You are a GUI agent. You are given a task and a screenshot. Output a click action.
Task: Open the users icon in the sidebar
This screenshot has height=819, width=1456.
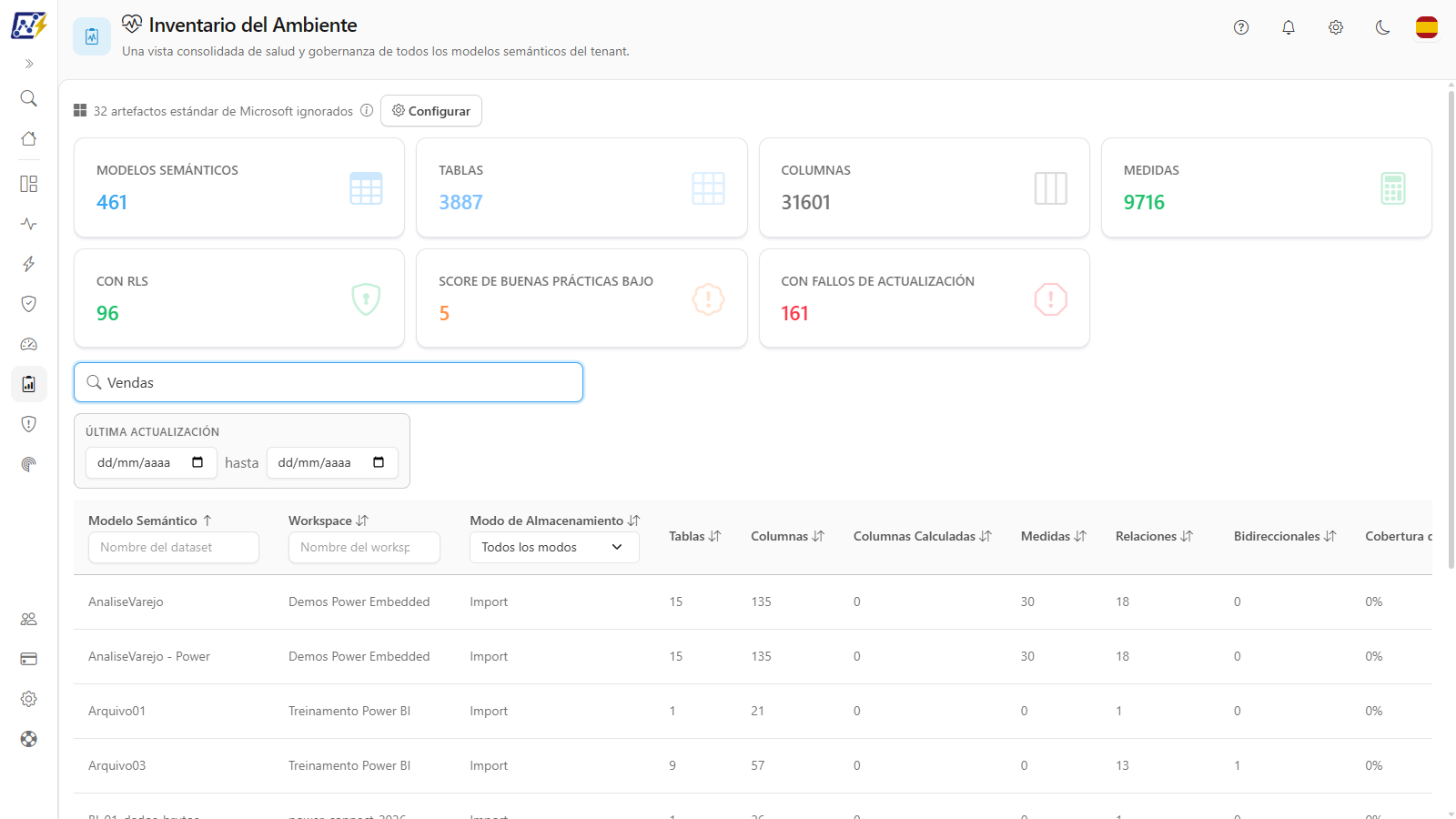coord(29,619)
